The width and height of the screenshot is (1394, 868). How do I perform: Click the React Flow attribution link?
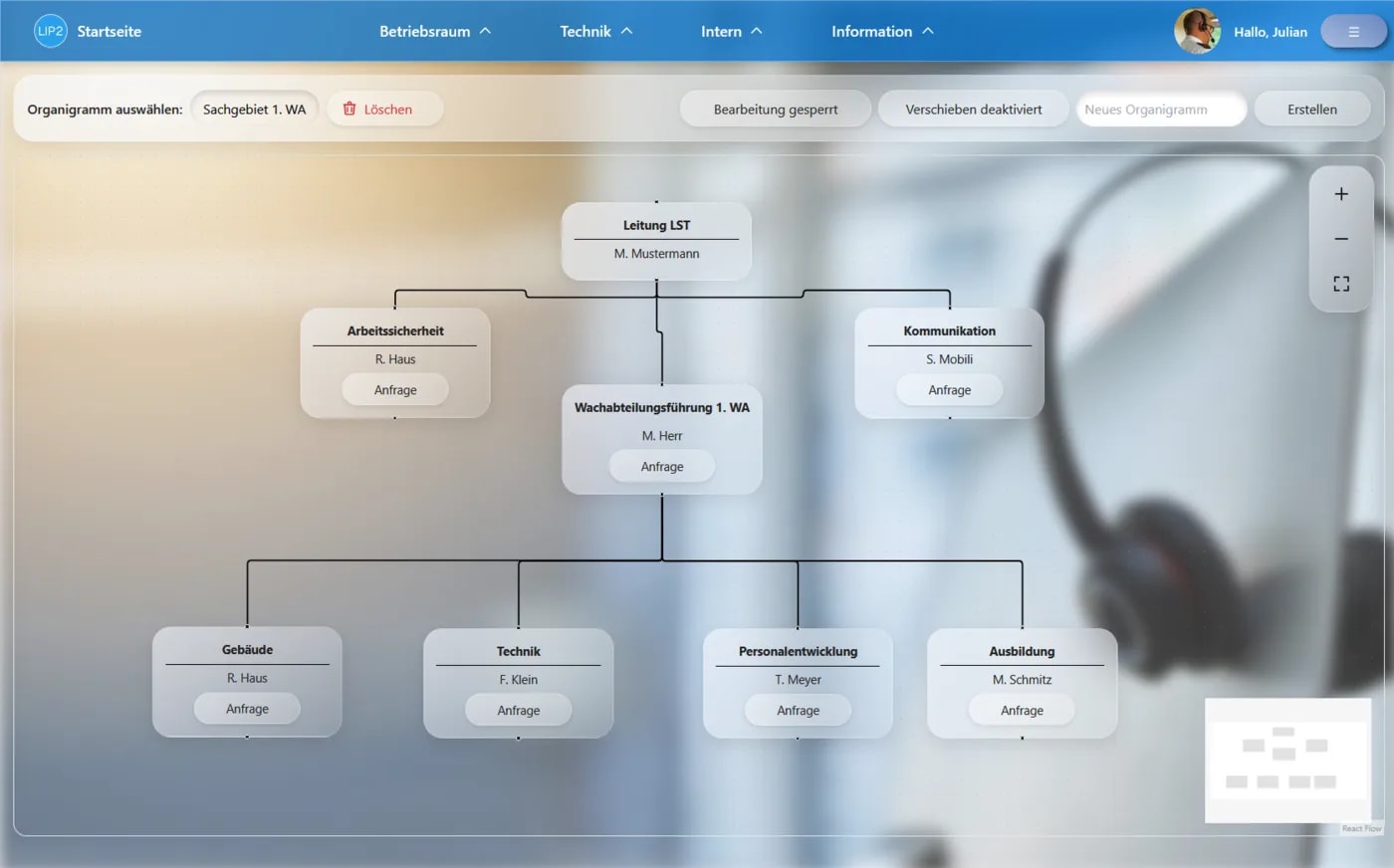(x=1361, y=828)
